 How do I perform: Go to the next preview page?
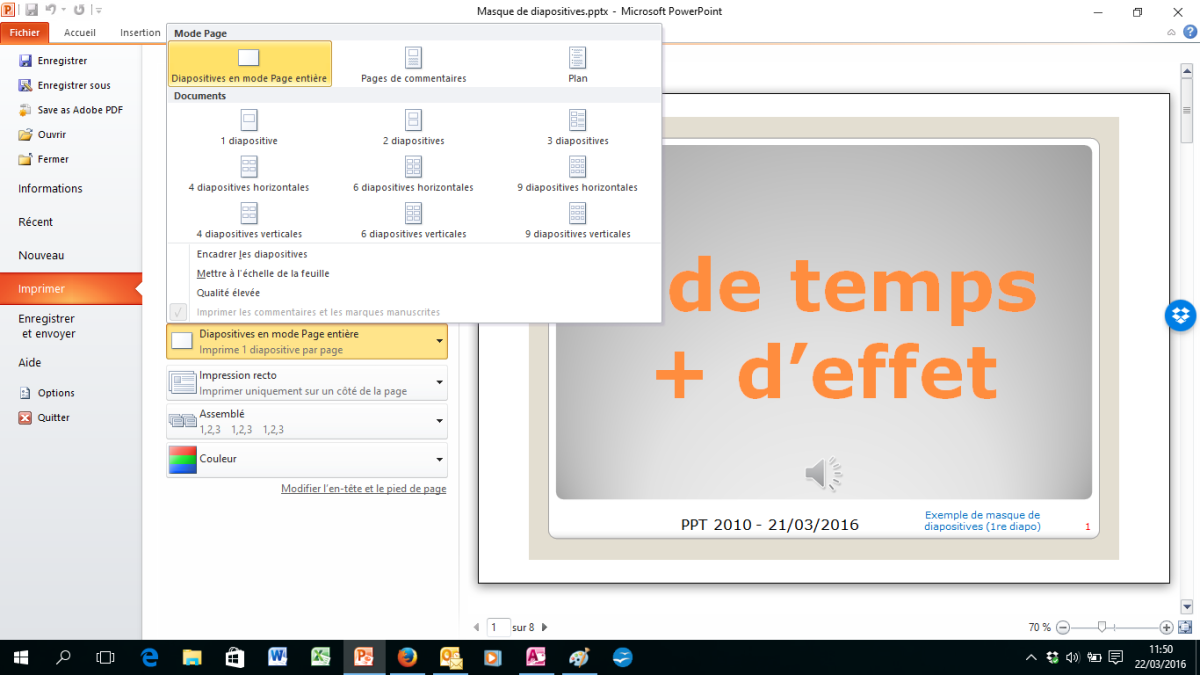(x=544, y=628)
